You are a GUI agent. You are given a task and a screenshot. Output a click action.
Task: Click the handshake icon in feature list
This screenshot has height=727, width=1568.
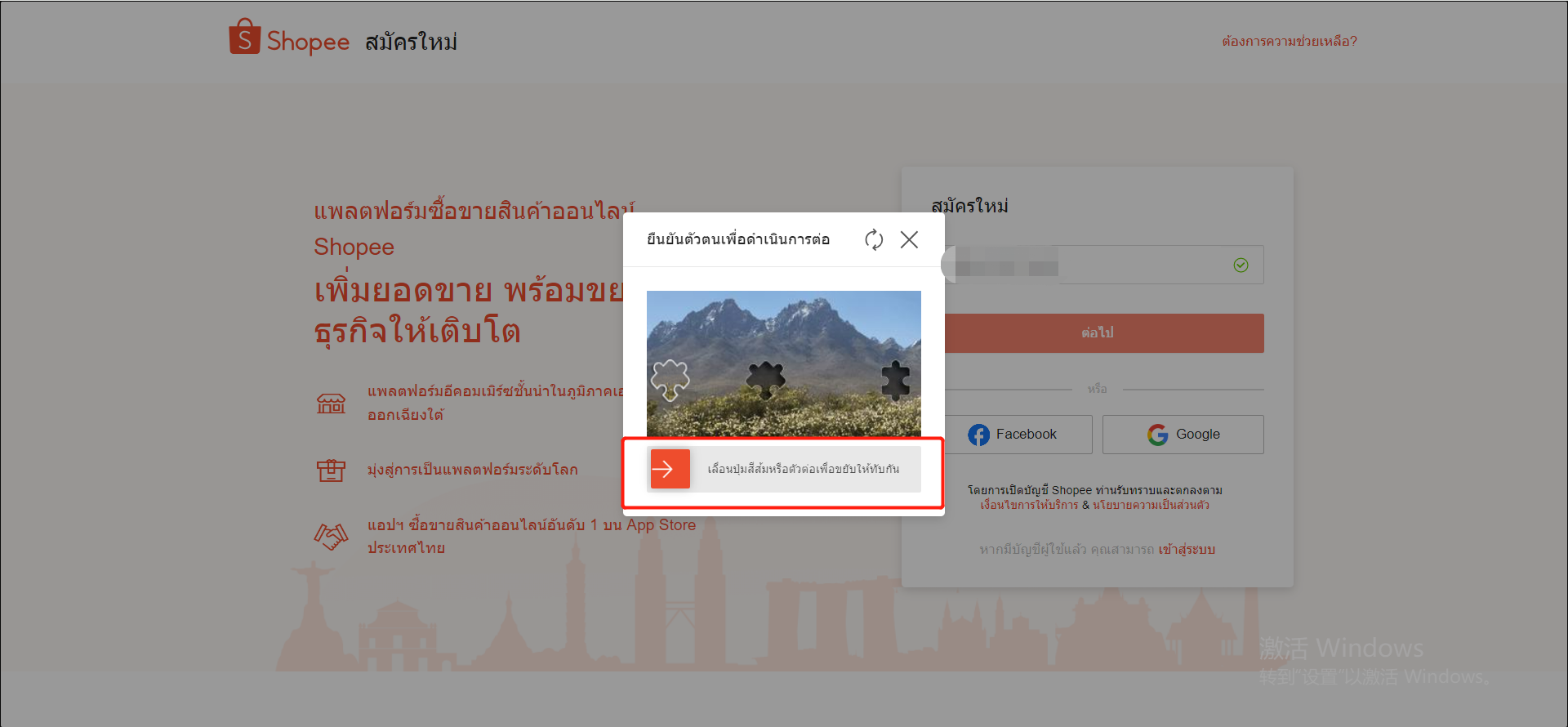click(331, 537)
